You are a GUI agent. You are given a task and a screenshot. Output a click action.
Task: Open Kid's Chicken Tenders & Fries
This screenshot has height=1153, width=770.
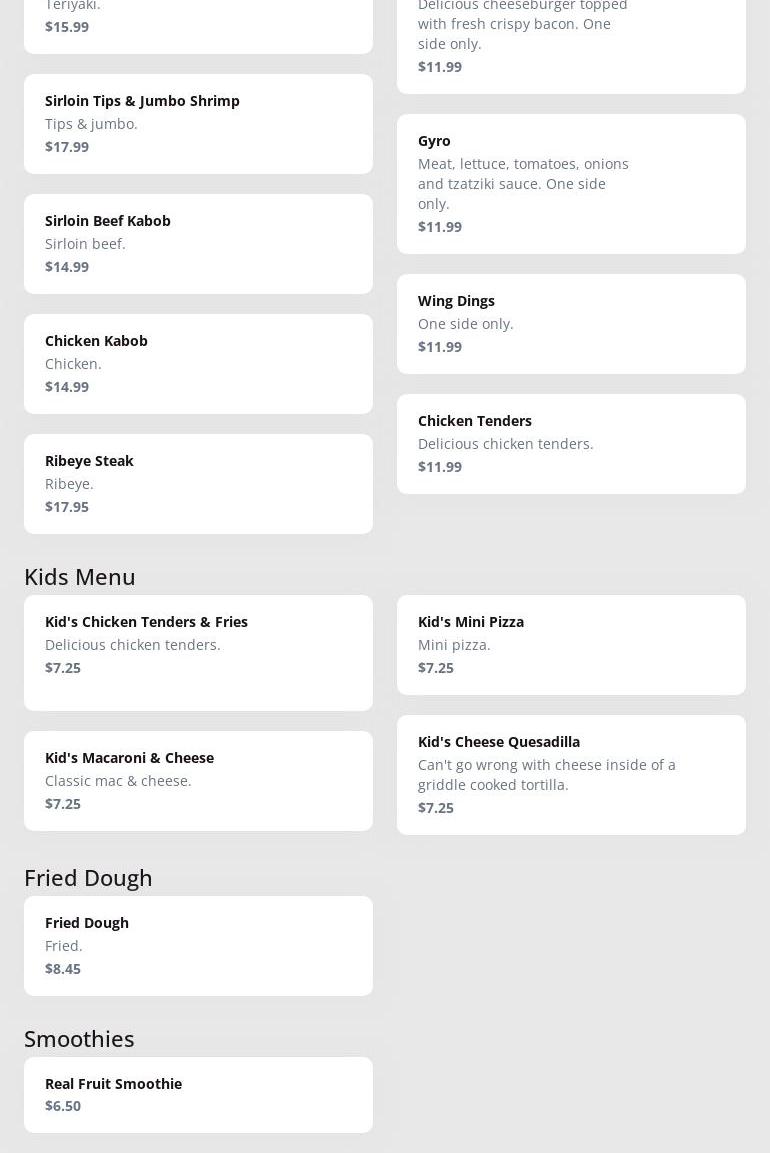coord(198,652)
